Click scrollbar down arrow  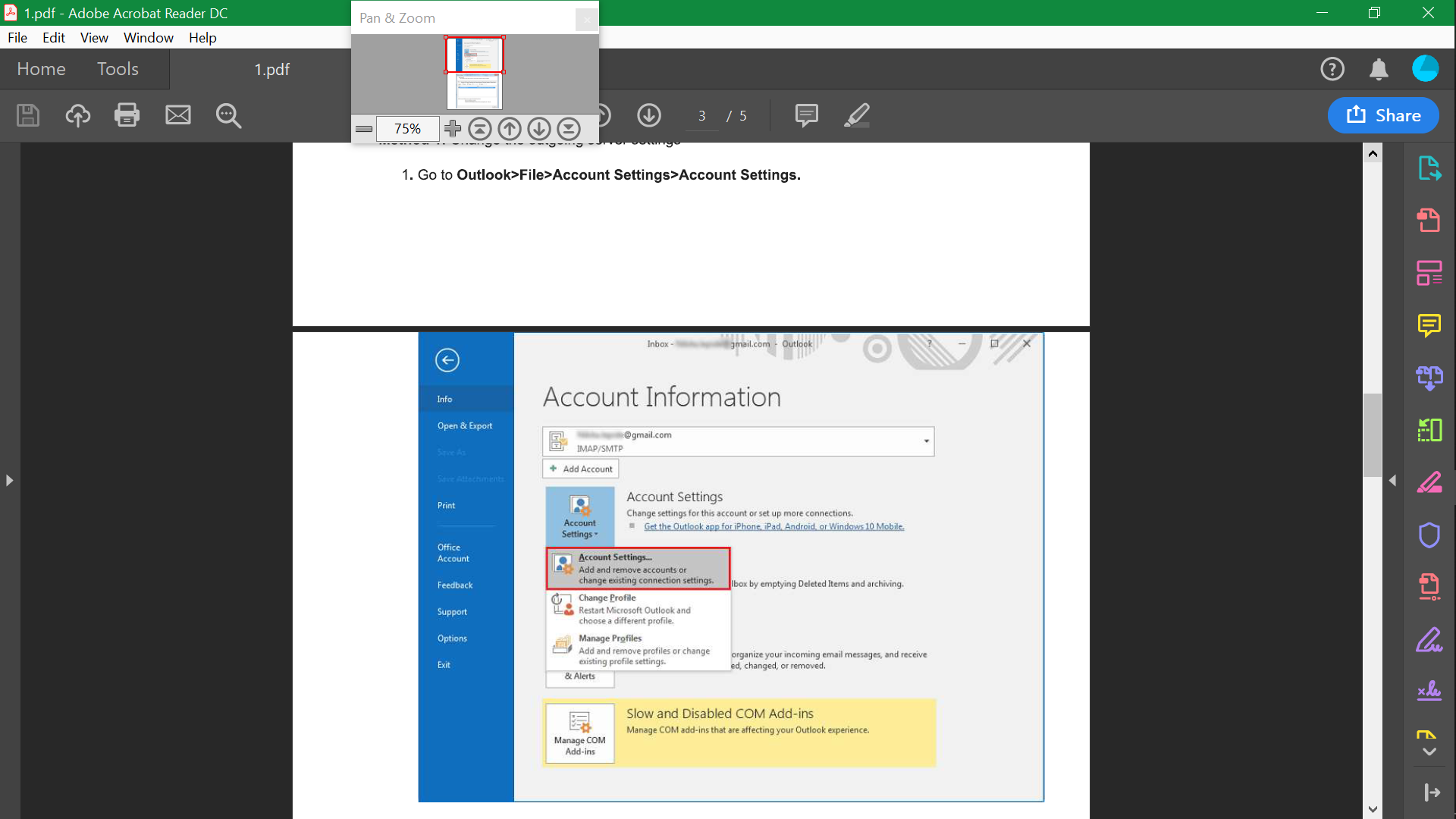pyautogui.click(x=1373, y=809)
